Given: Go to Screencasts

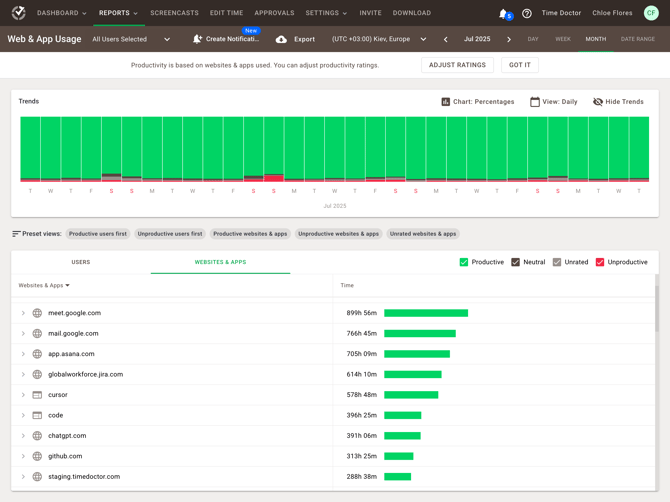Looking at the screenshot, I should tap(174, 13).
